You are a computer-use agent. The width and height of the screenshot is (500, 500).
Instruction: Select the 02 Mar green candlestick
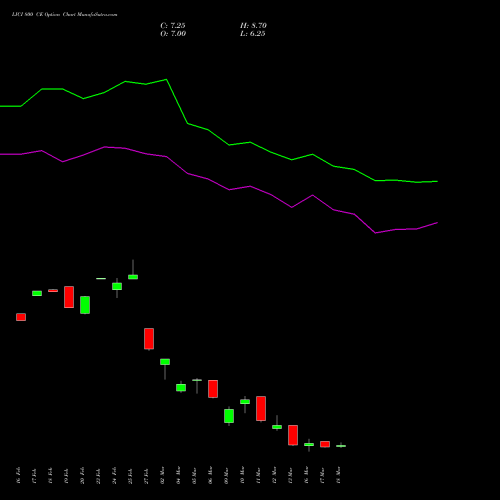coord(165,362)
